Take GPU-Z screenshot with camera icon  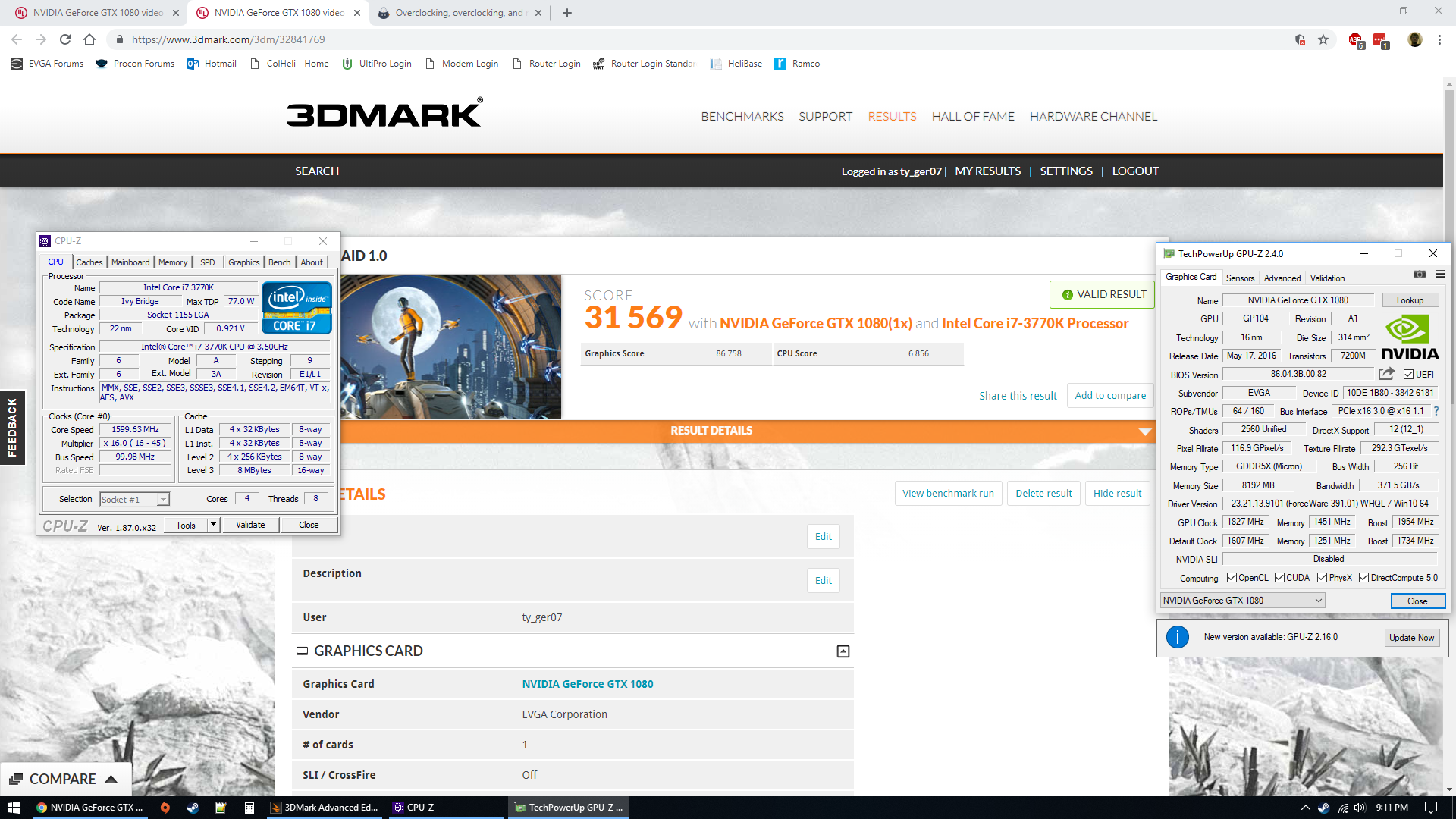(x=1420, y=274)
